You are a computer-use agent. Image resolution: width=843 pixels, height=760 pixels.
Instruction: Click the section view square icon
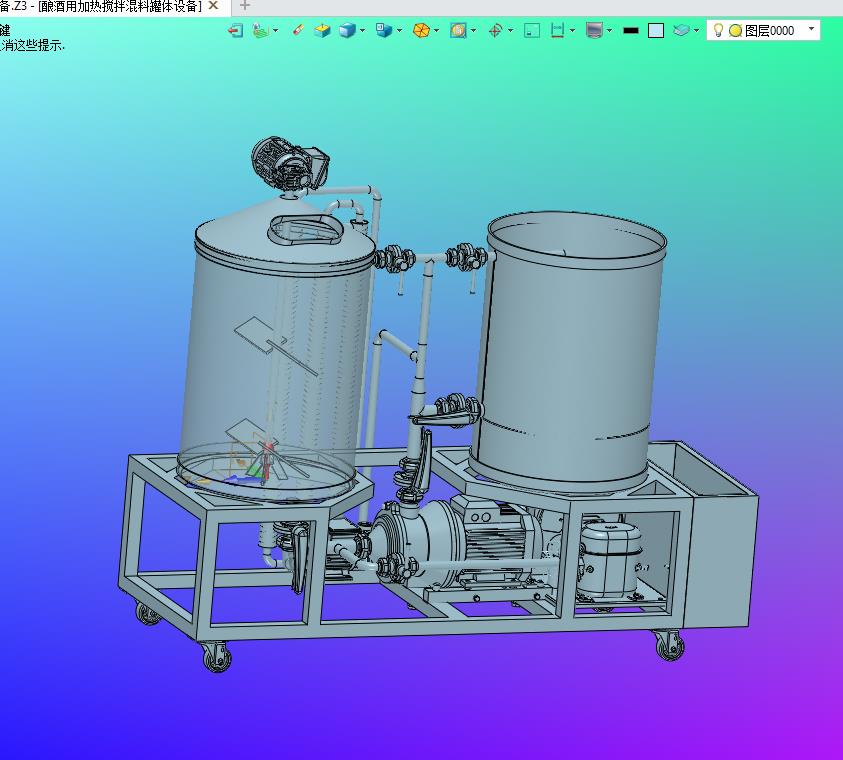point(458,30)
